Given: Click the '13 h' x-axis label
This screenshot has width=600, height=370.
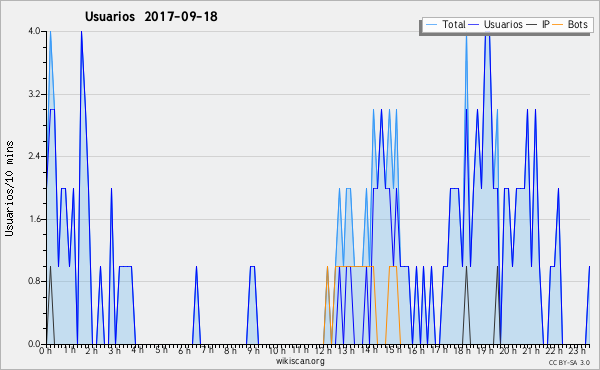Looking at the screenshot, I should [346, 351].
